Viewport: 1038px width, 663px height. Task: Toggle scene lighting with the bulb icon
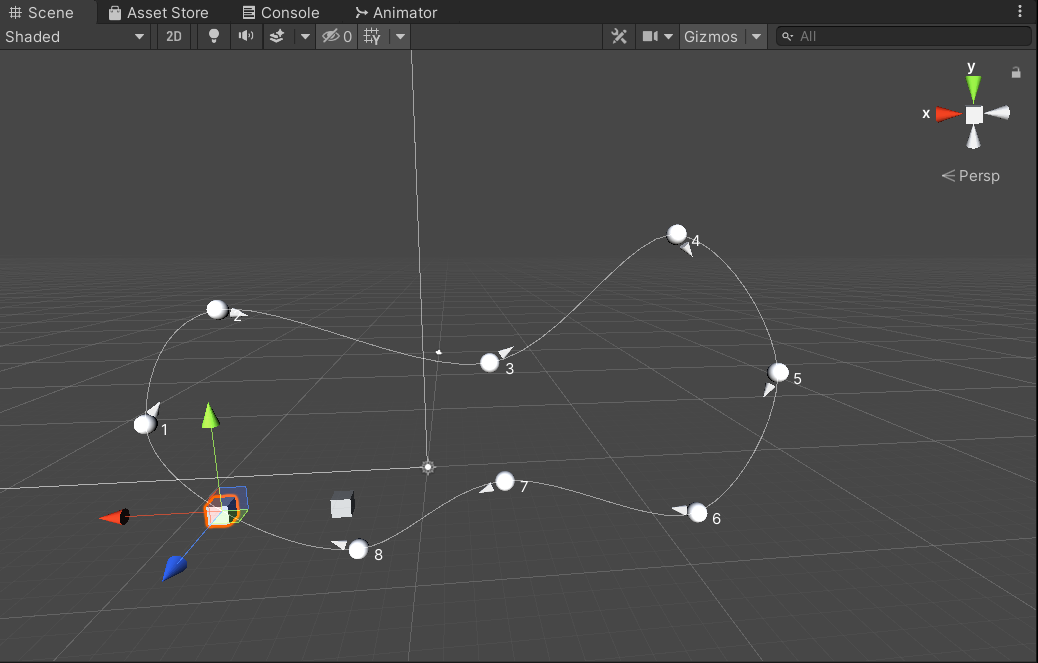coord(214,36)
